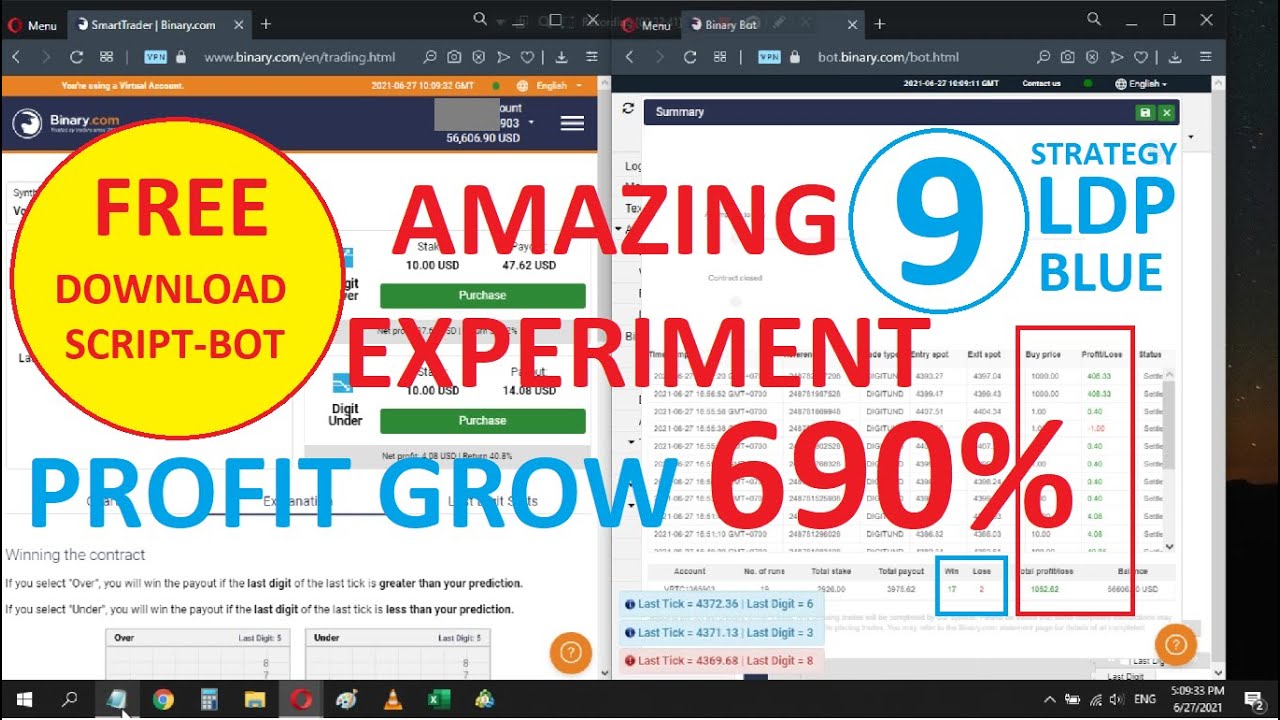Click the search tabs magnifier, SmartTrader window
This screenshot has height=720, width=1280.
tap(480, 19)
